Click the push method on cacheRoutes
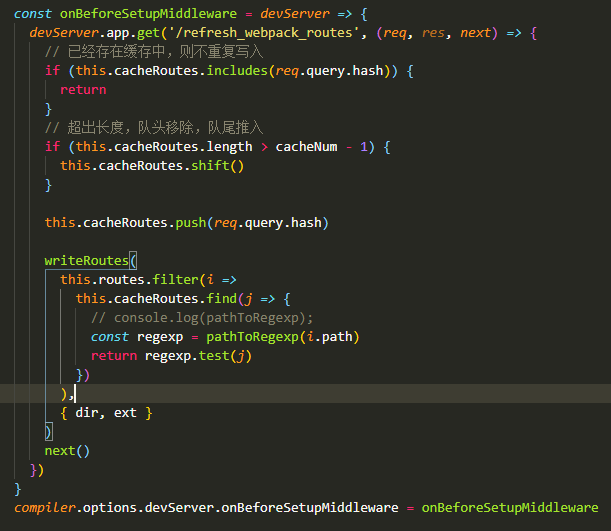 pyautogui.click(x=191, y=223)
